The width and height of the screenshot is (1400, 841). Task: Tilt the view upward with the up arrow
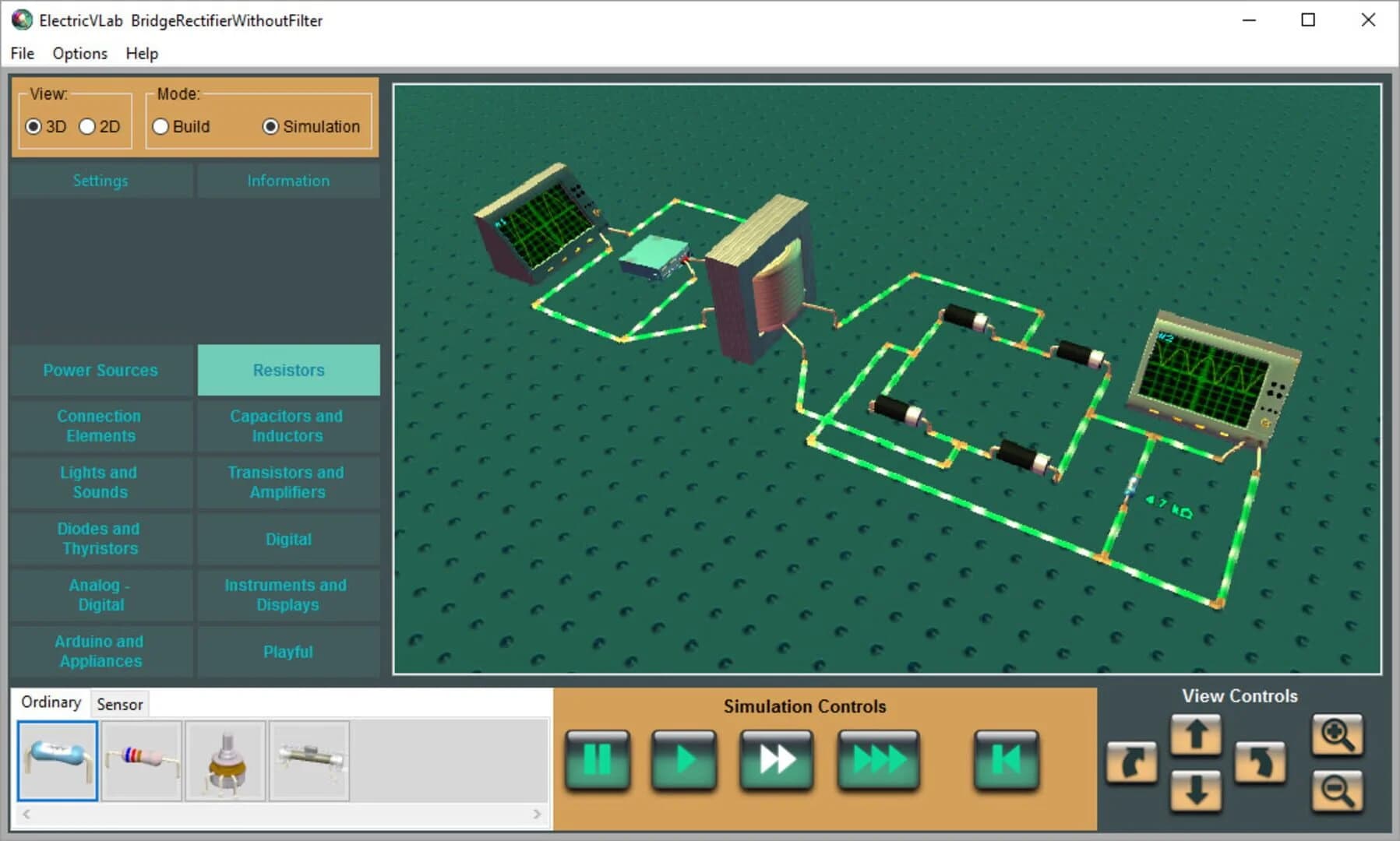1196,734
